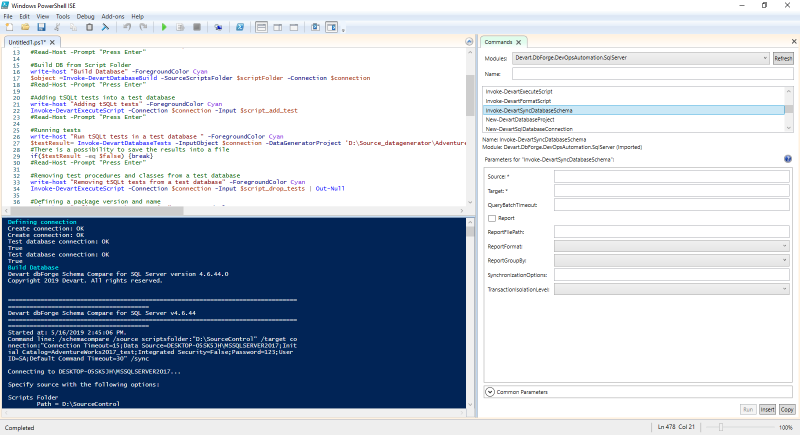
Task: Open the Add-ons menu
Action: click(114, 17)
